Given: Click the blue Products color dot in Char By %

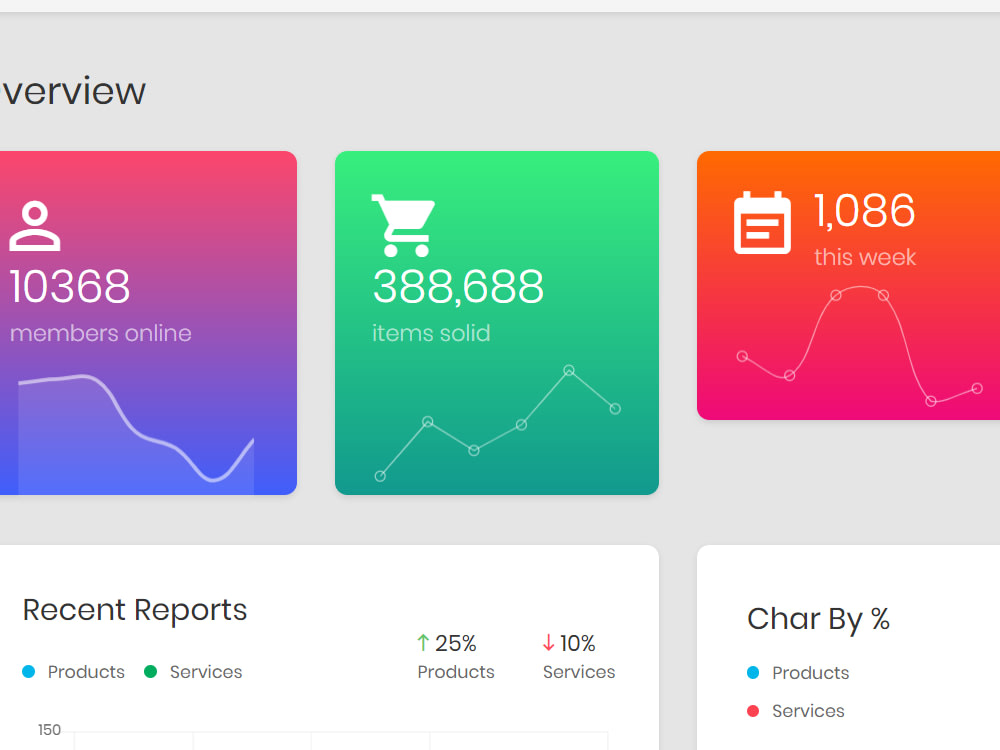Looking at the screenshot, I should (753, 673).
